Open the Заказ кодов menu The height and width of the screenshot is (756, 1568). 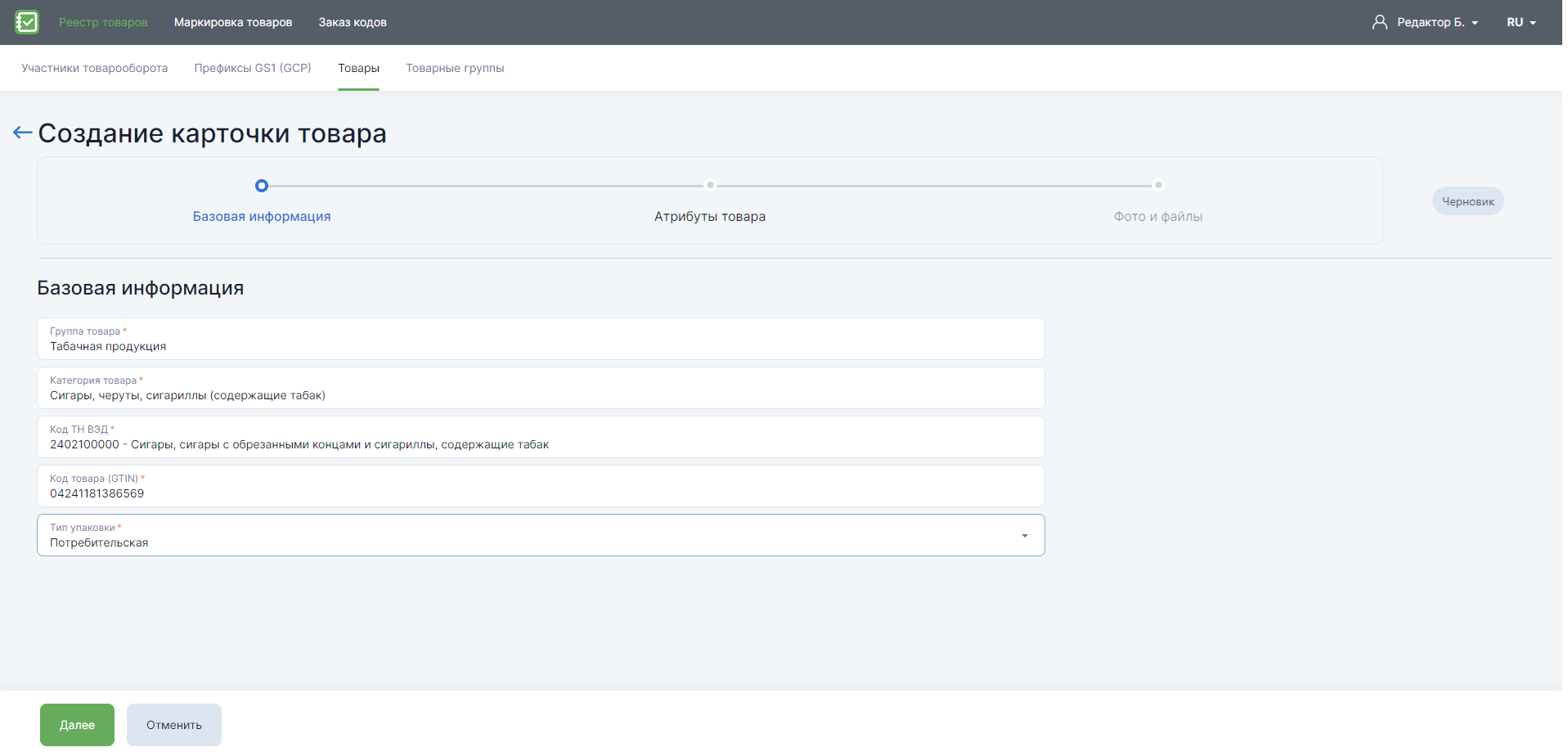353,22
